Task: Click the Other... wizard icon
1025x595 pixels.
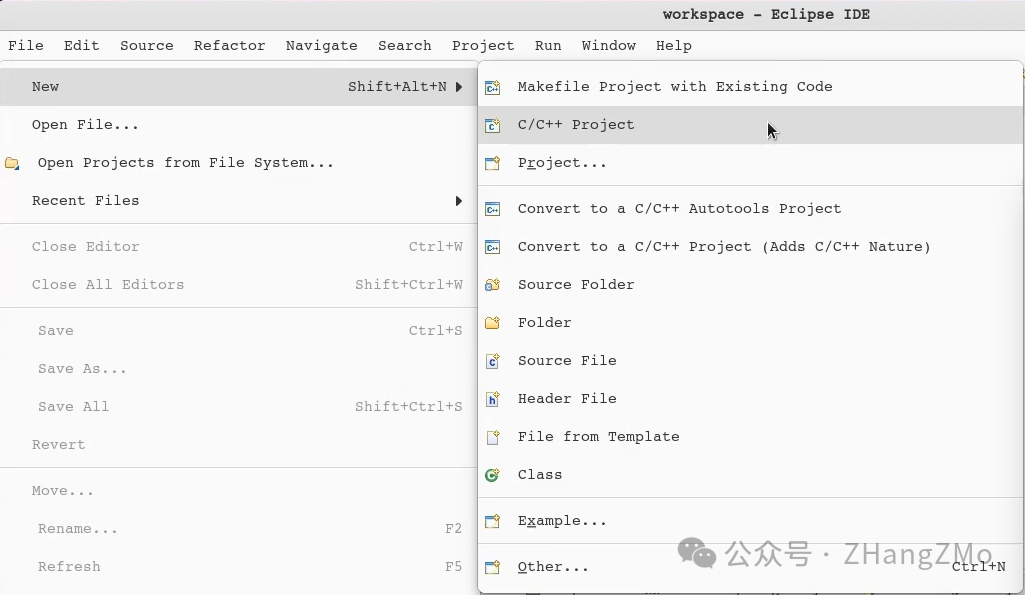Action: 492,567
